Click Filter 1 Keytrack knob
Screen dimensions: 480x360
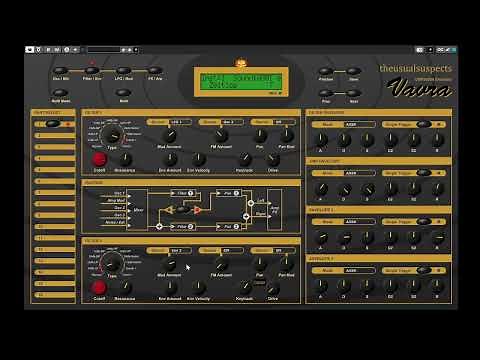(245, 159)
